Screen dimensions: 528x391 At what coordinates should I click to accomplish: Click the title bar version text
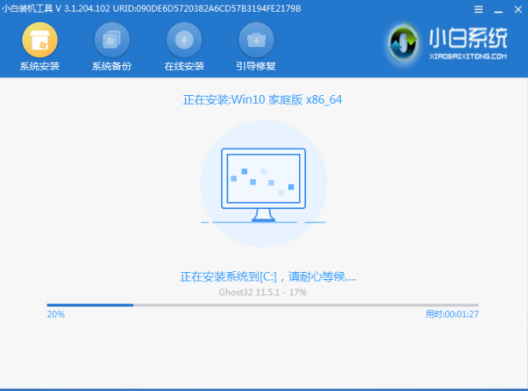pos(151,8)
